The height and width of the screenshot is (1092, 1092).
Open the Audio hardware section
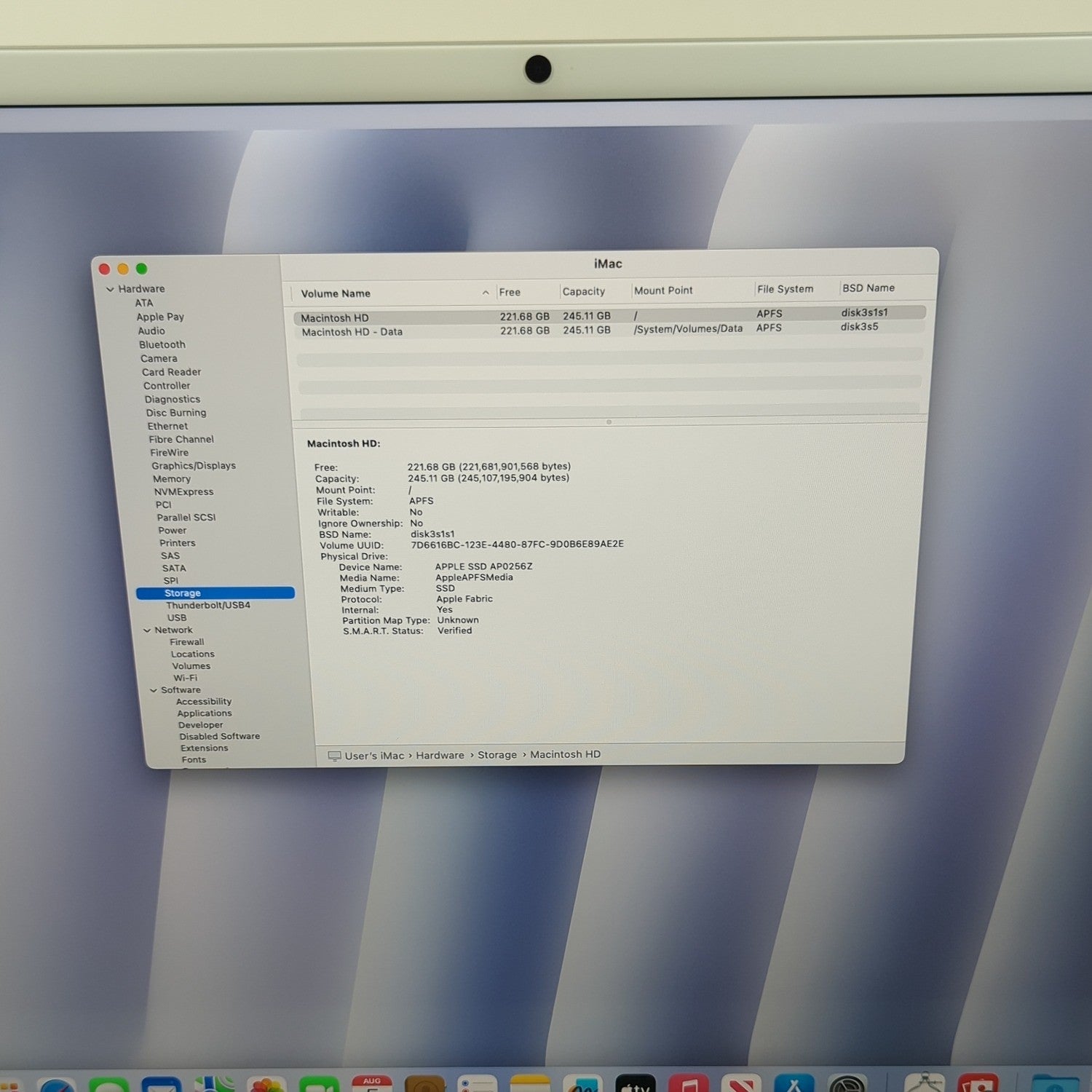click(x=151, y=331)
